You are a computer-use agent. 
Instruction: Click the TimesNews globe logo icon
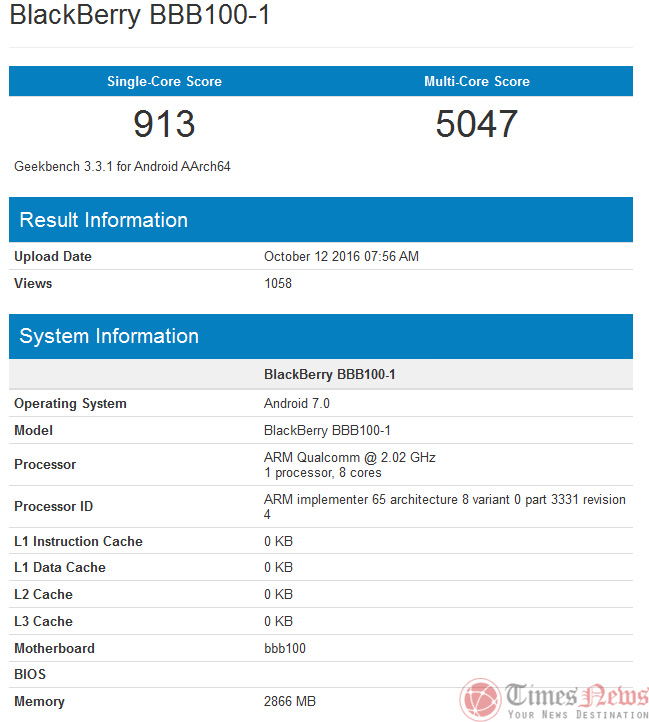tap(480, 699)
